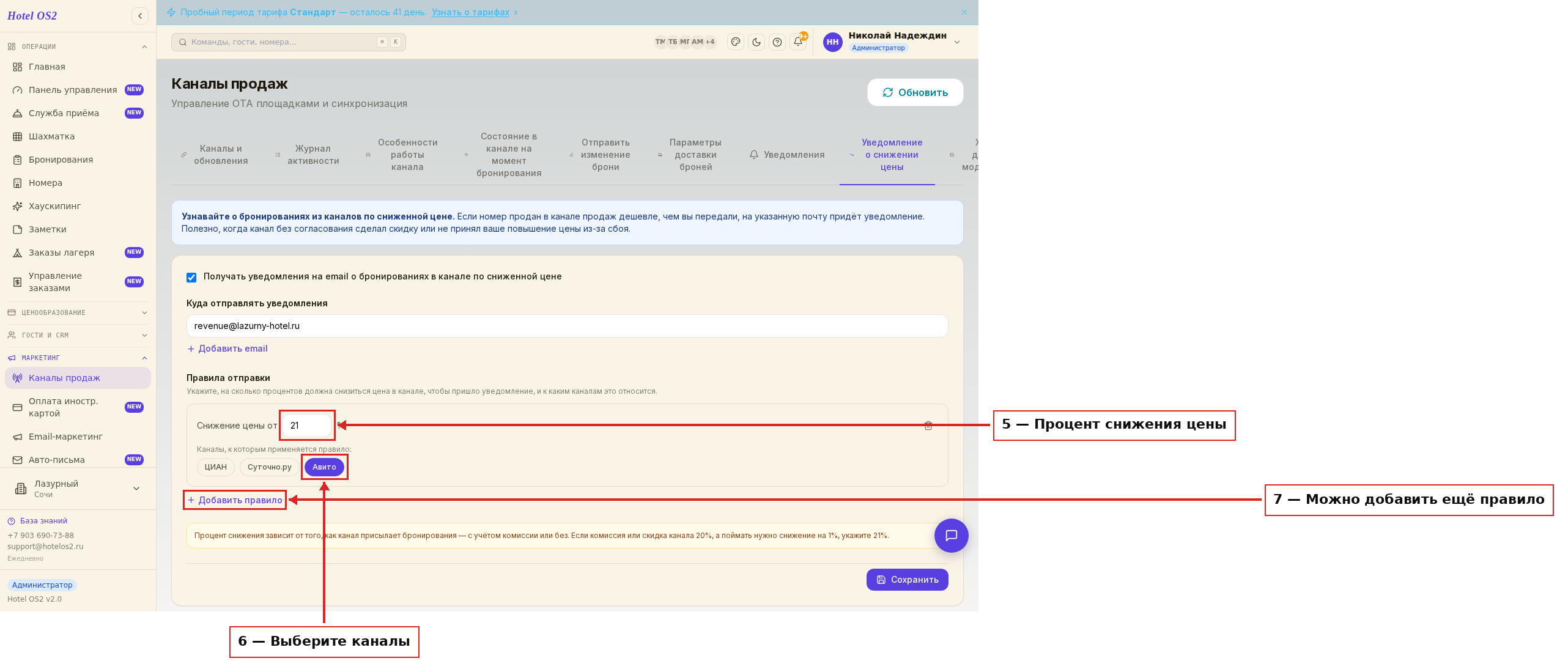Open Служба приёма in sidebar
The width and height of the screenshot is (1568, 672).
[x=78, y=113]
